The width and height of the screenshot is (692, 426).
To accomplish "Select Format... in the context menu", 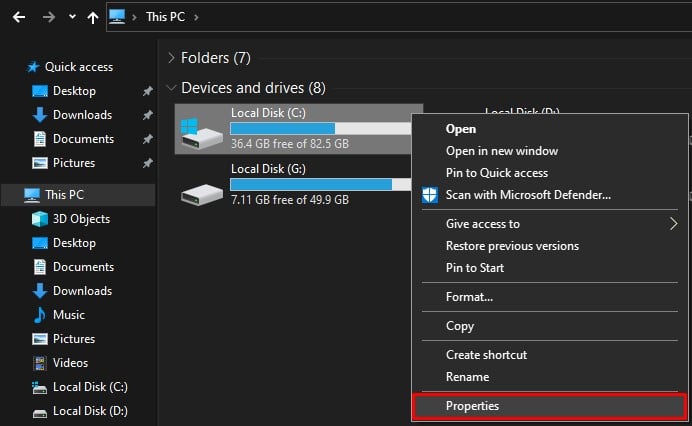I will point(469,297).
